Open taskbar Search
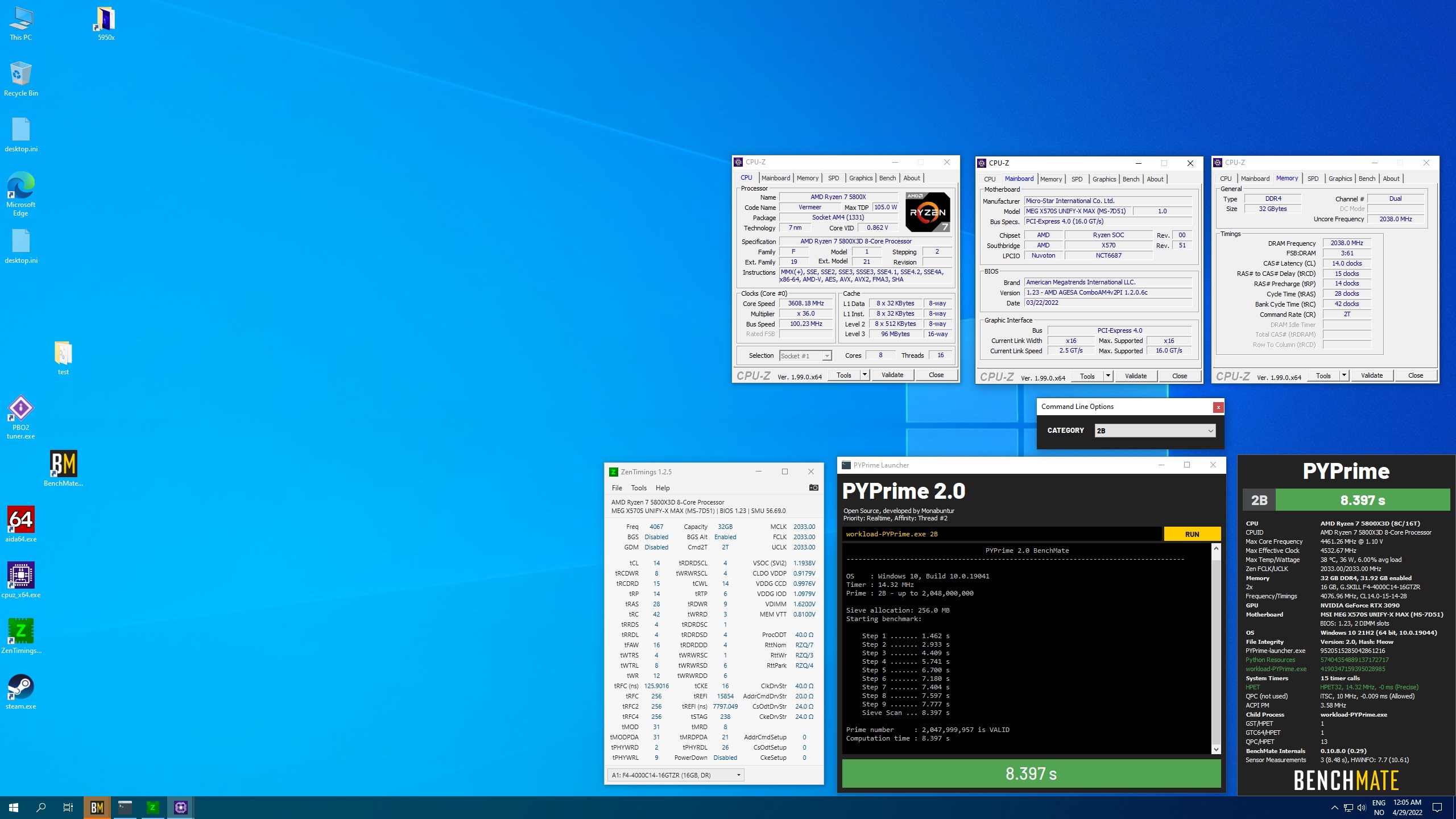The image size is (1456, 819). [41, 807]
